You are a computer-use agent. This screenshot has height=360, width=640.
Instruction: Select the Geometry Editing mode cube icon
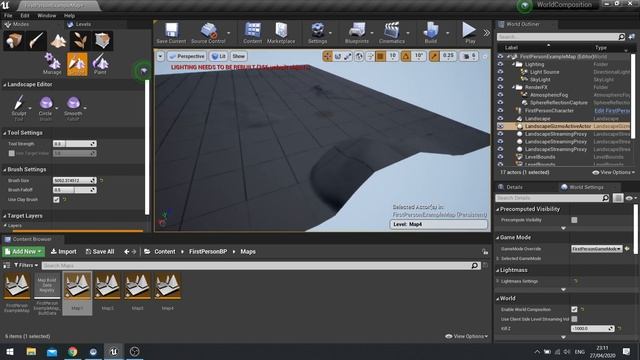[102, 41]
